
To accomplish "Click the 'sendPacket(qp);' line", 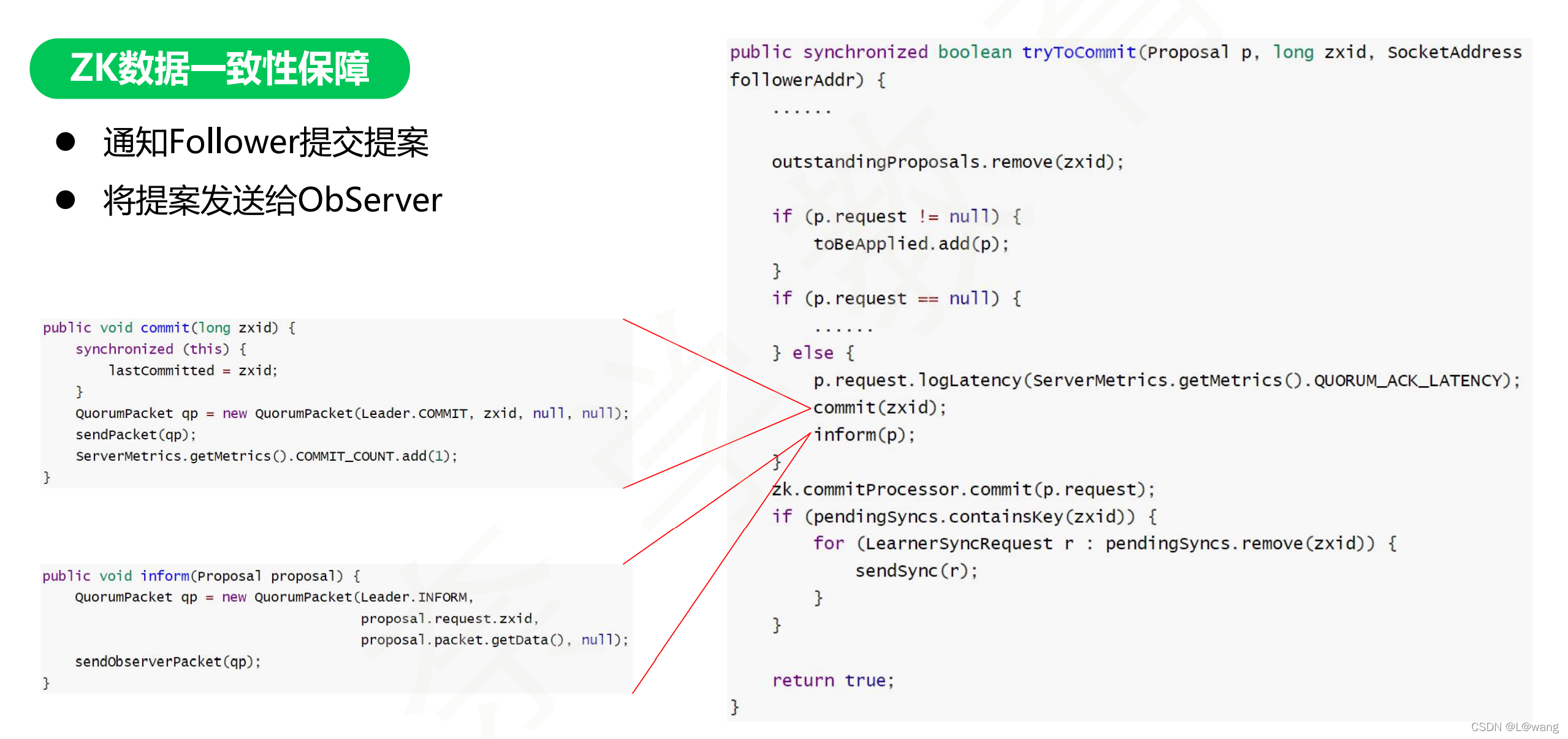I will (135, 435).
